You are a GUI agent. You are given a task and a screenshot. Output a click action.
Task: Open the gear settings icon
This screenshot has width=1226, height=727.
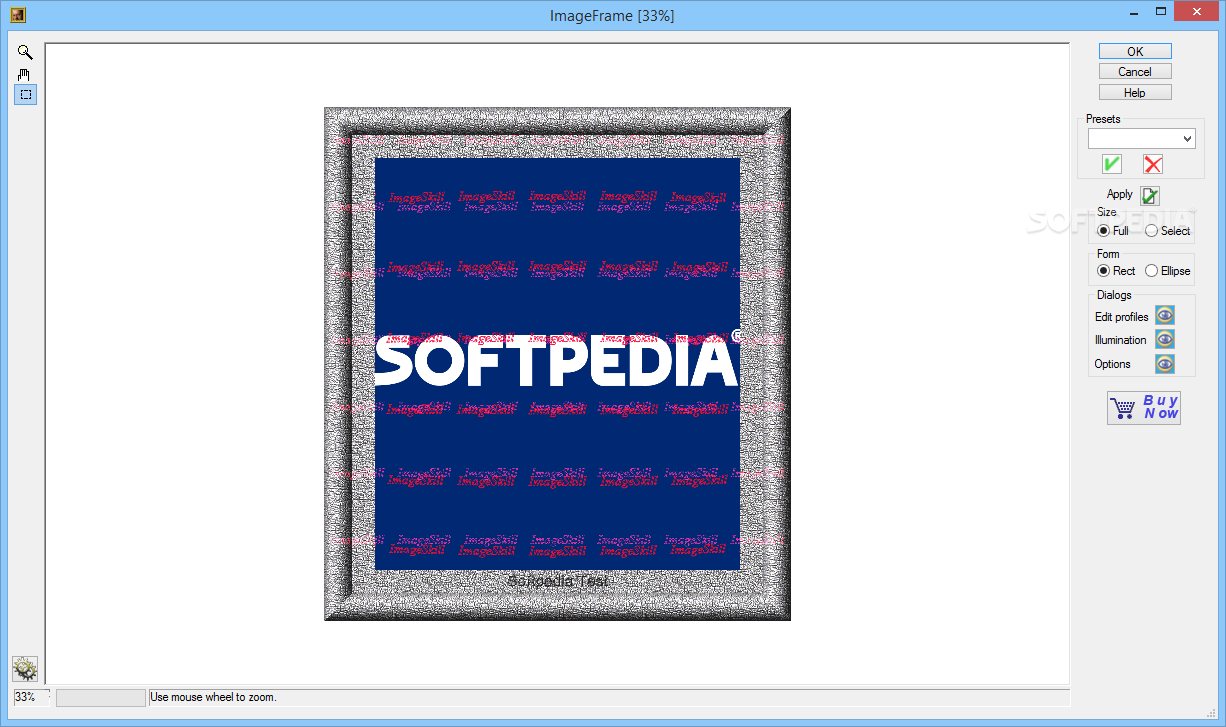coord(25,669)
